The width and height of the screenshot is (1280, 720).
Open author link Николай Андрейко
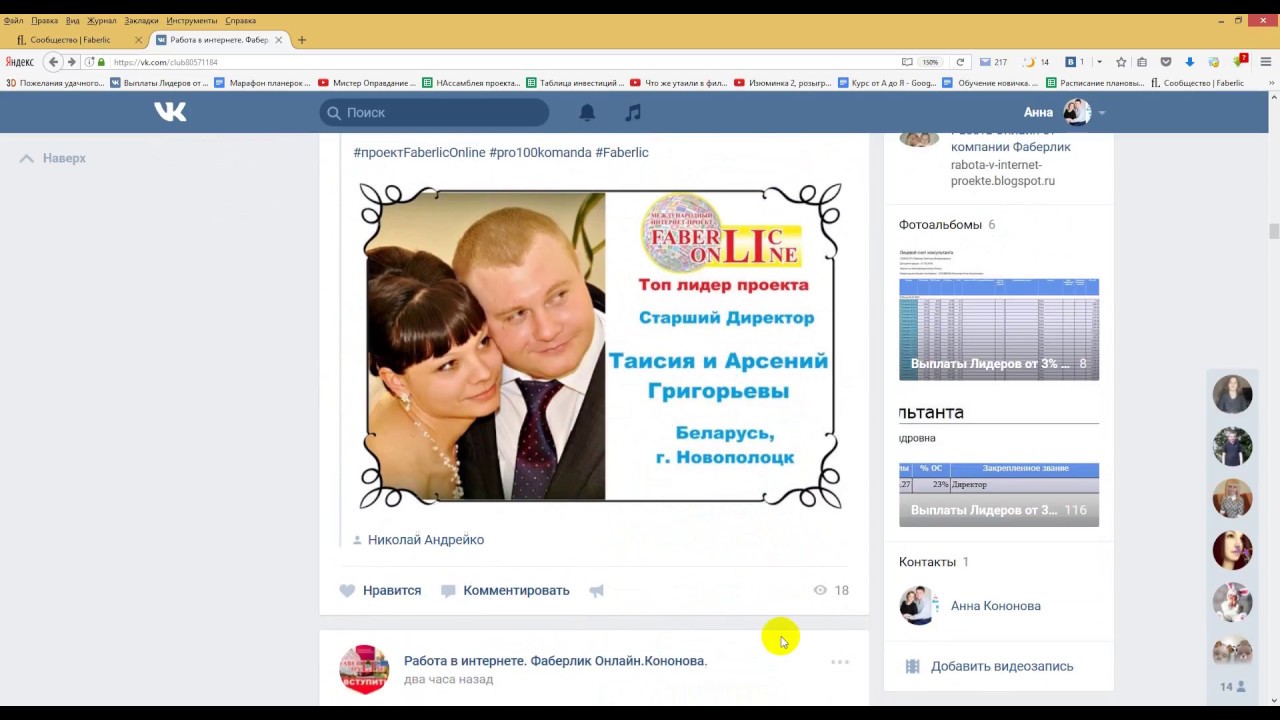pos(426,540)
